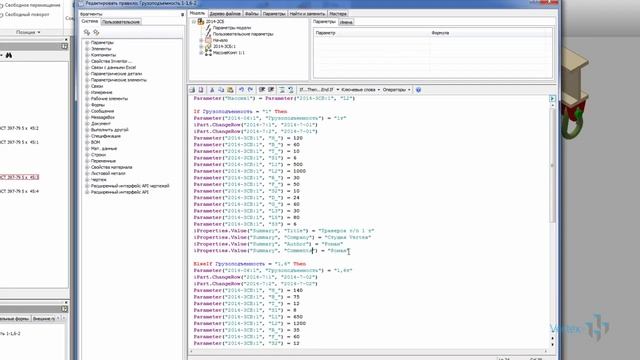The height and width of the screenshot is (360, 640).
Task: Expand the BOM snippet category
Action: pyautogui.click(x=87, y=142)
